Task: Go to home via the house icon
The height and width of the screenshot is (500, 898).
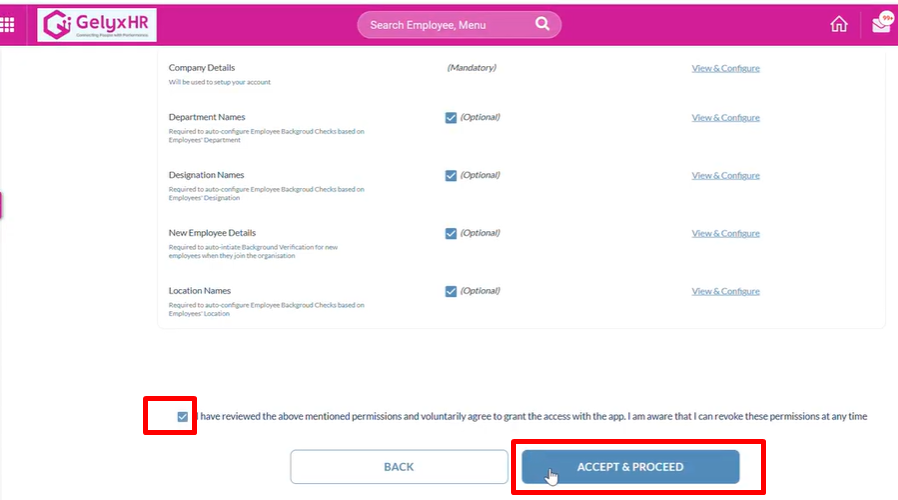Action: pos(839,25)
